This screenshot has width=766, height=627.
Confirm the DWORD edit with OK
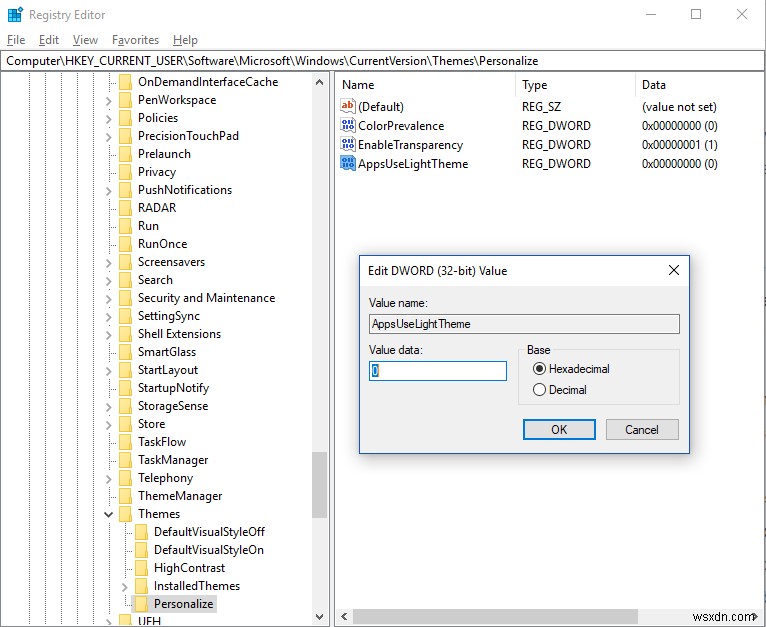(x=559, y=430)
